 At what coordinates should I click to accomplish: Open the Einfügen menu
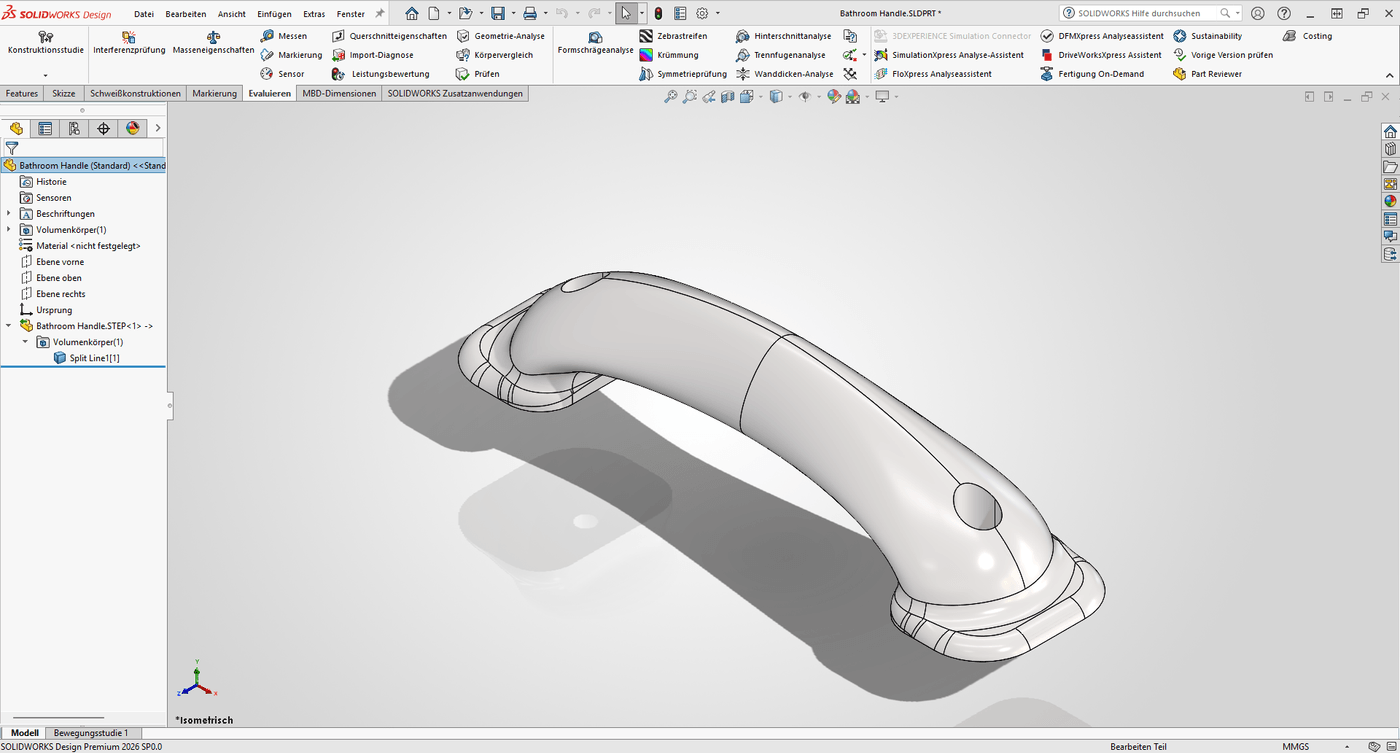point(273,13)
